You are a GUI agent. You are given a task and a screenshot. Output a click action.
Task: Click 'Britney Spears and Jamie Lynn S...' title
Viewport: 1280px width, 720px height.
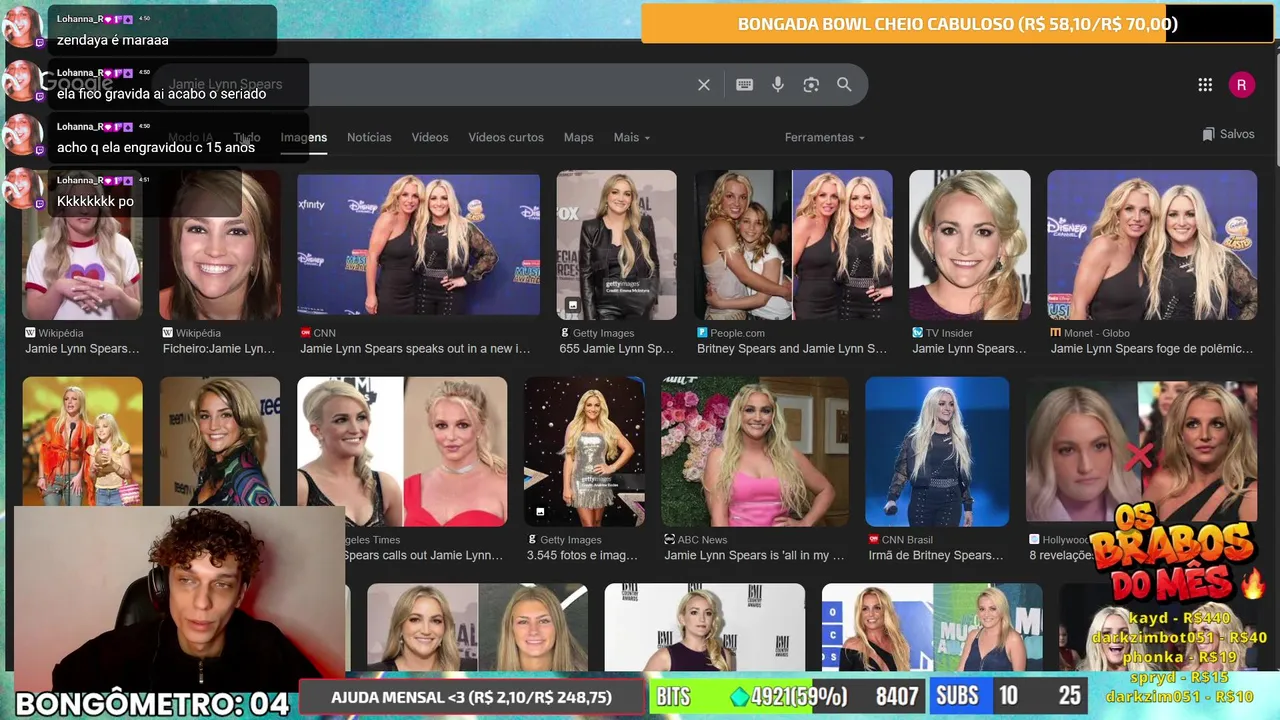point(792,349)
